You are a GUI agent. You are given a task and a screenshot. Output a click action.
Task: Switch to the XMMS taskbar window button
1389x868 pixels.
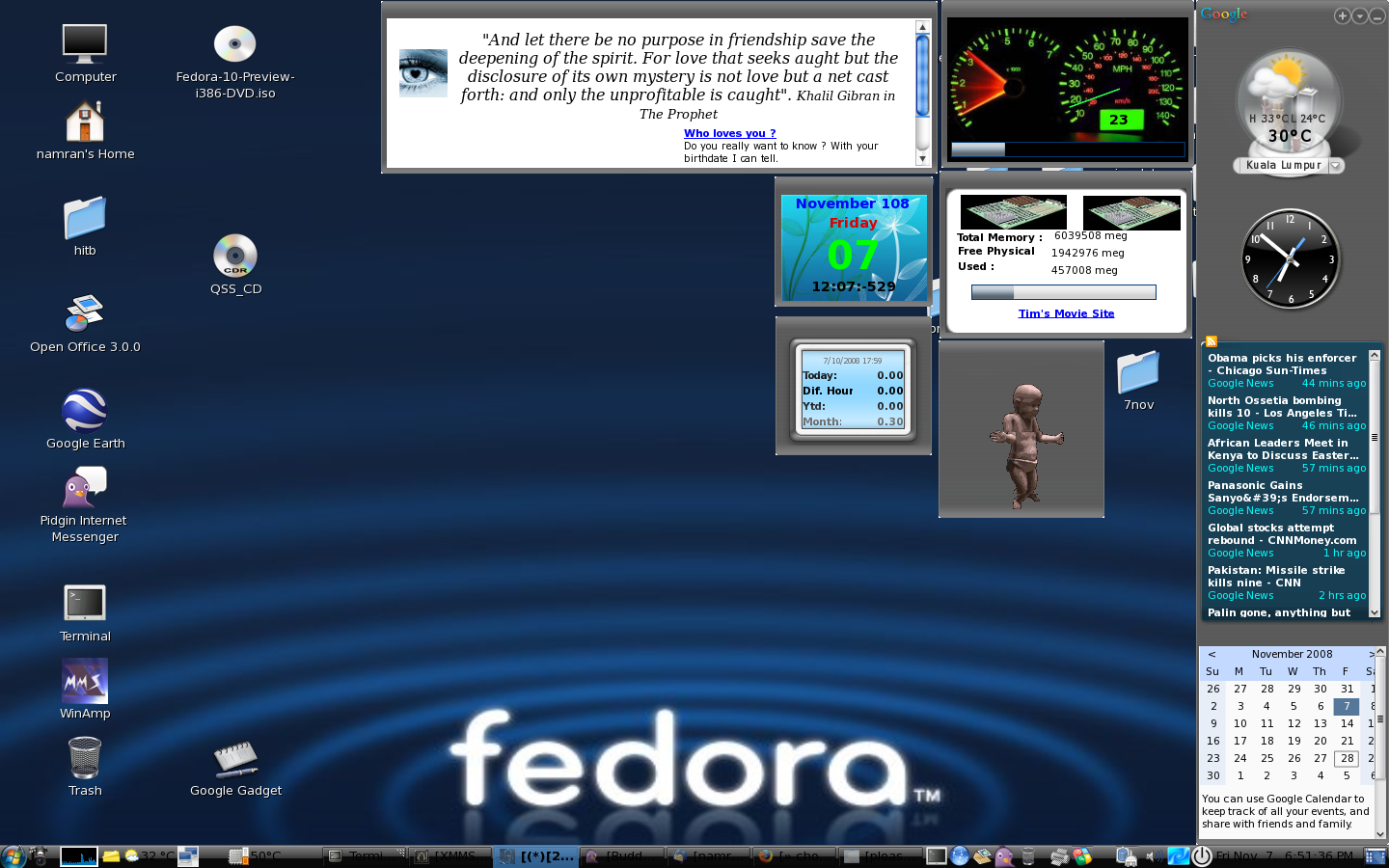[449, 855]
